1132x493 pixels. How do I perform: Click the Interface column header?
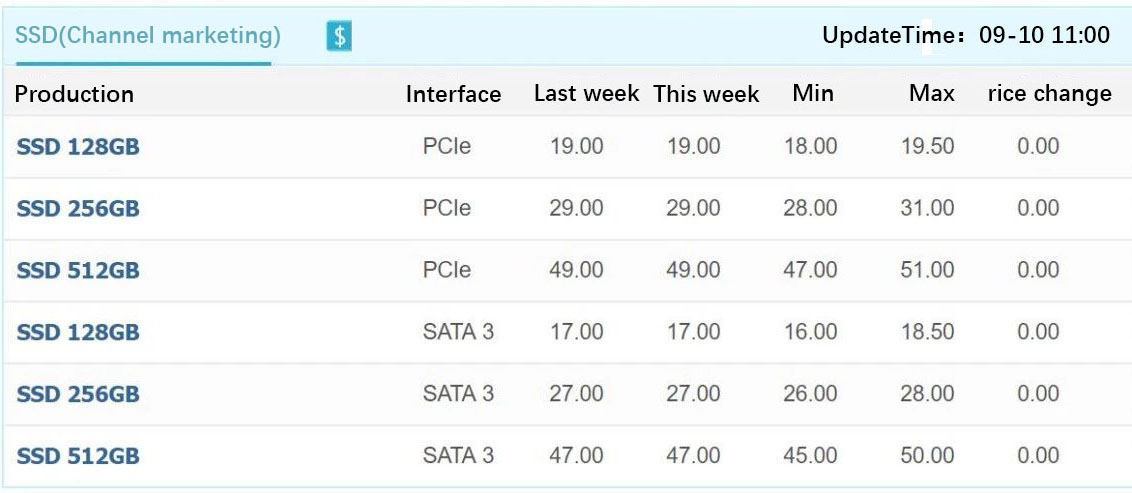point(453,95)
